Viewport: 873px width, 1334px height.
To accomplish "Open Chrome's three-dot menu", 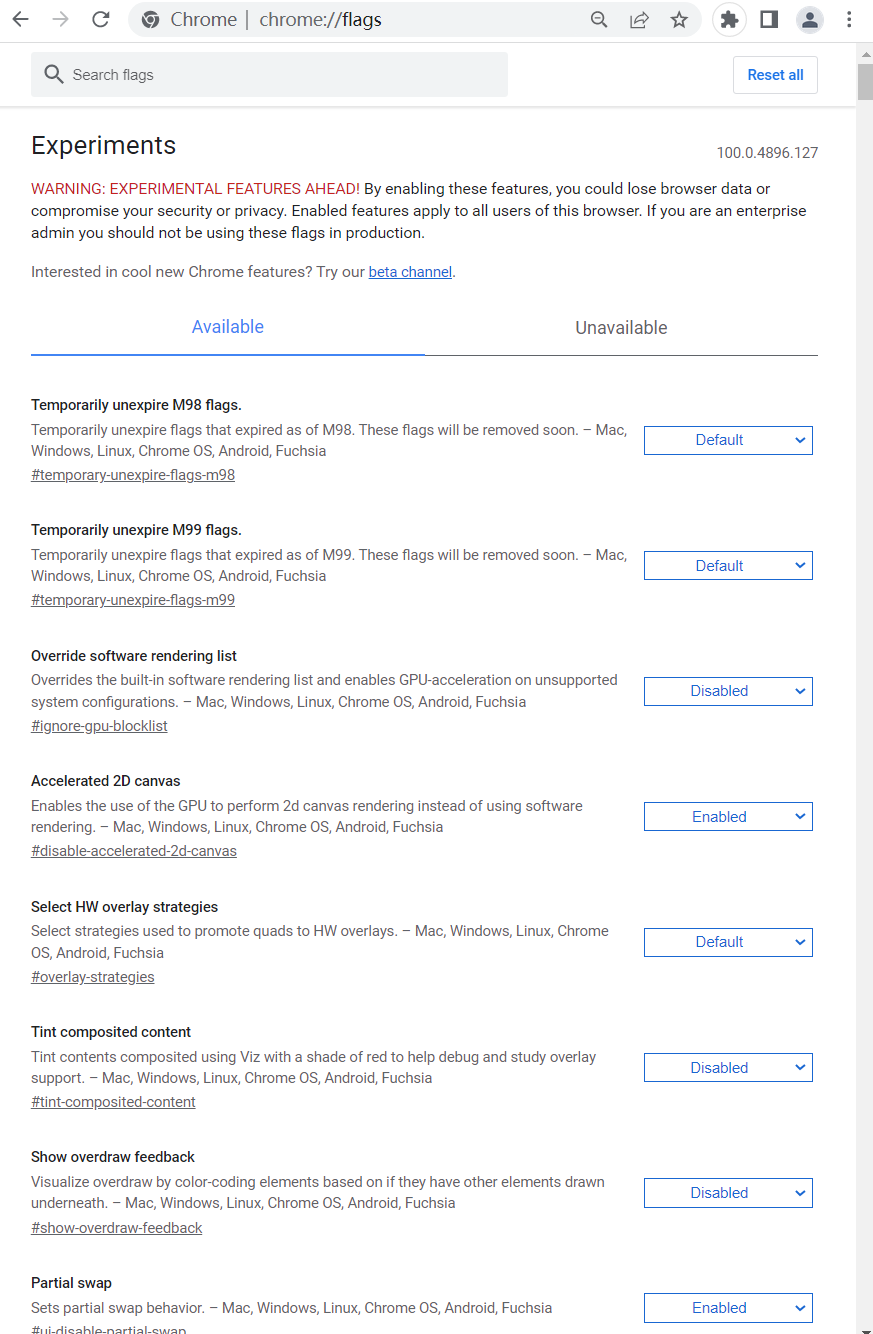I will click(849, 19).
